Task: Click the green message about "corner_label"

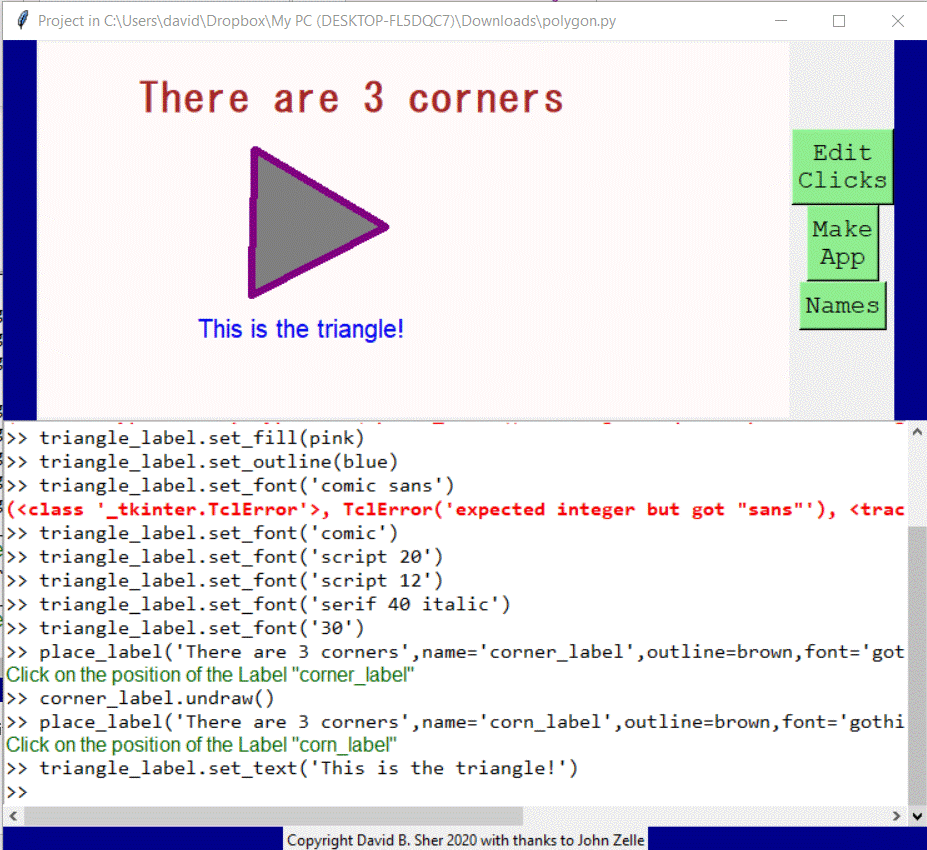Action: point(210,674)
